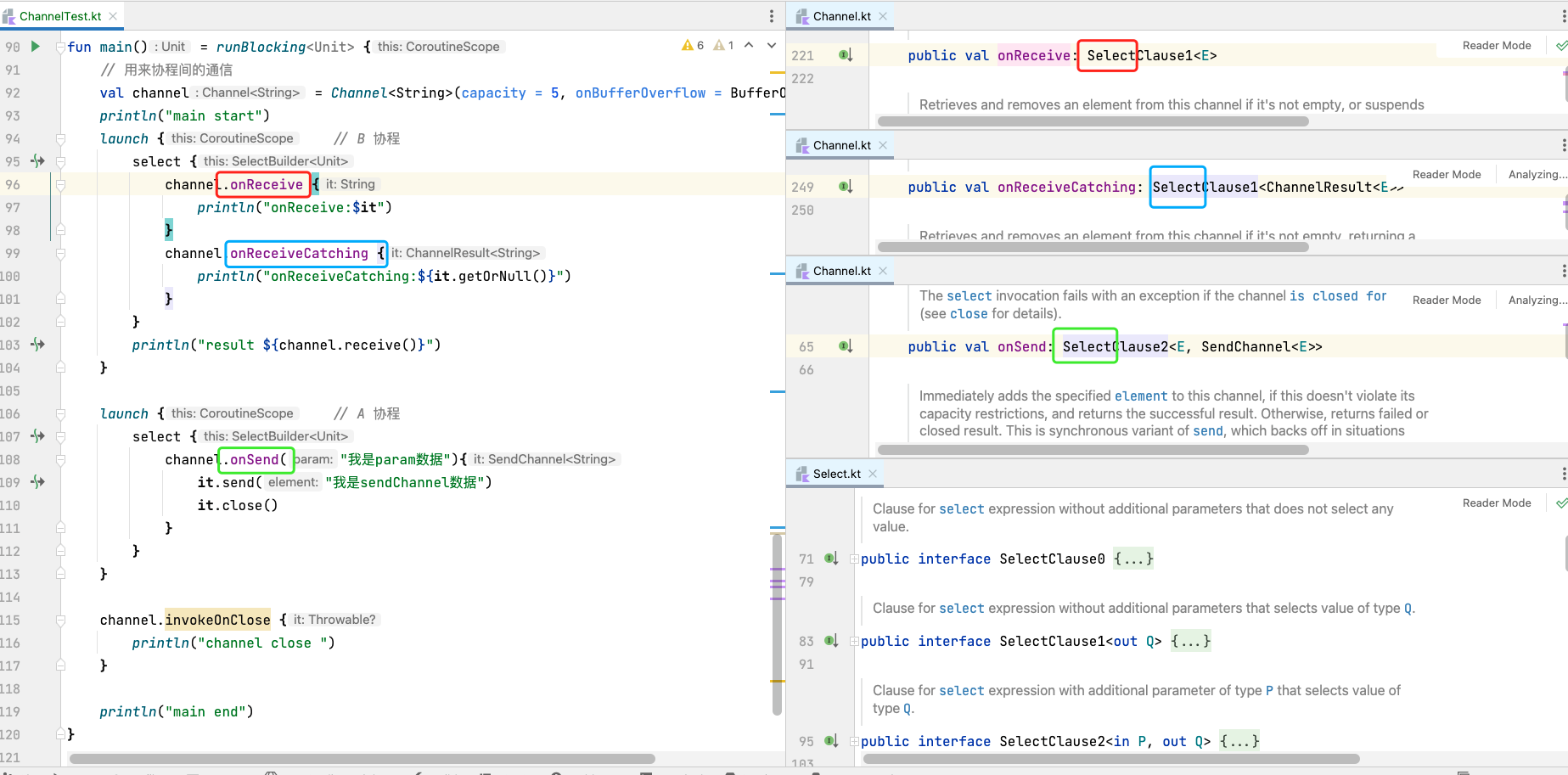Close the Channel.kt tab in onReceive pane
1568x775 pixels.
[883, 16]
